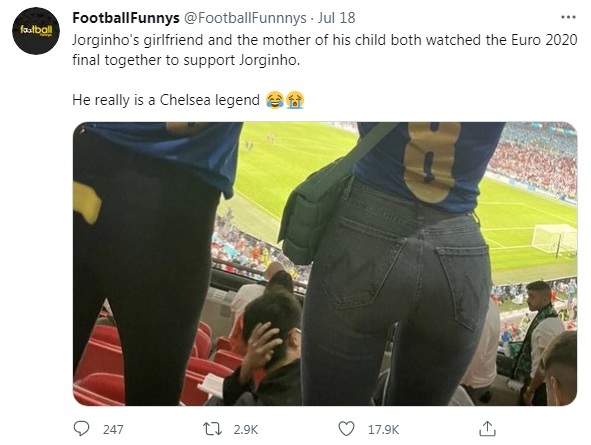Click the reply speech bubble icon
The width and height of the screenshot is (591, 445).
(x=81, y=429)
